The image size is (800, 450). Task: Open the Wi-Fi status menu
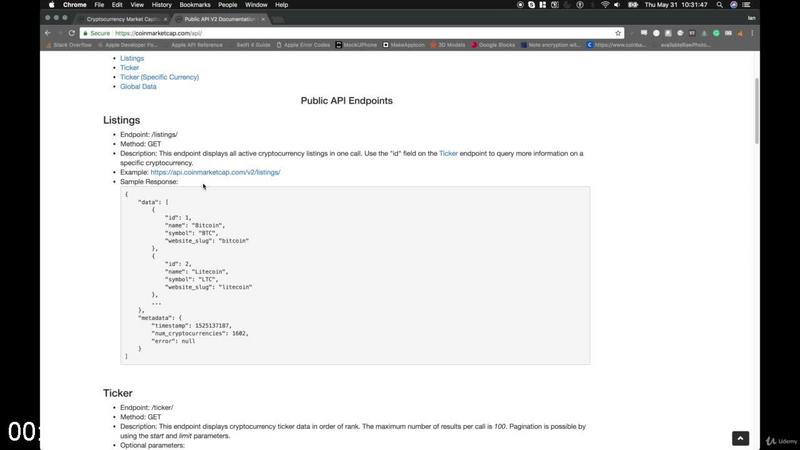[605, 5]
